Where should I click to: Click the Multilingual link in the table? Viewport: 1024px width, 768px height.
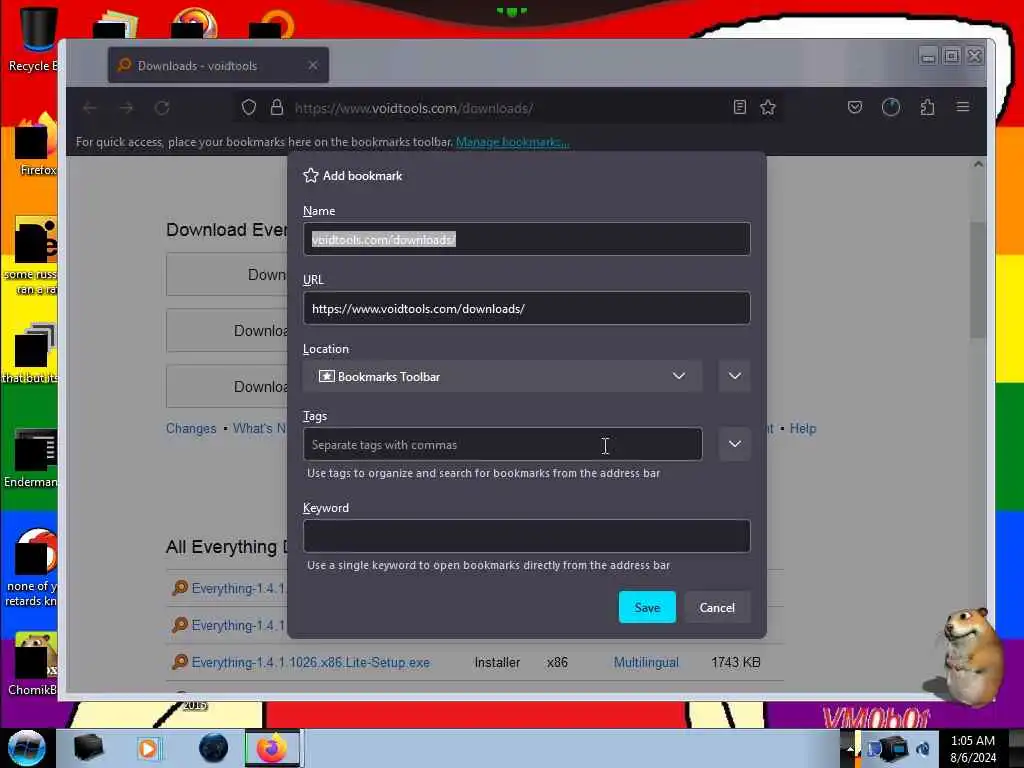(646, 662)
